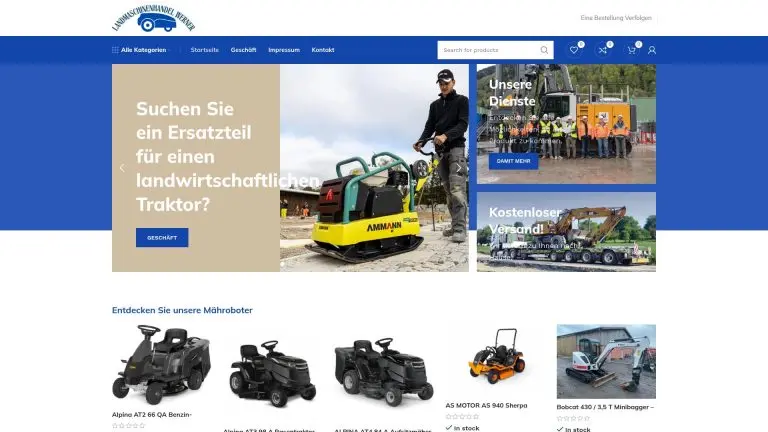Click the Landmaschinenhandel Werner logo

(154, 18)
